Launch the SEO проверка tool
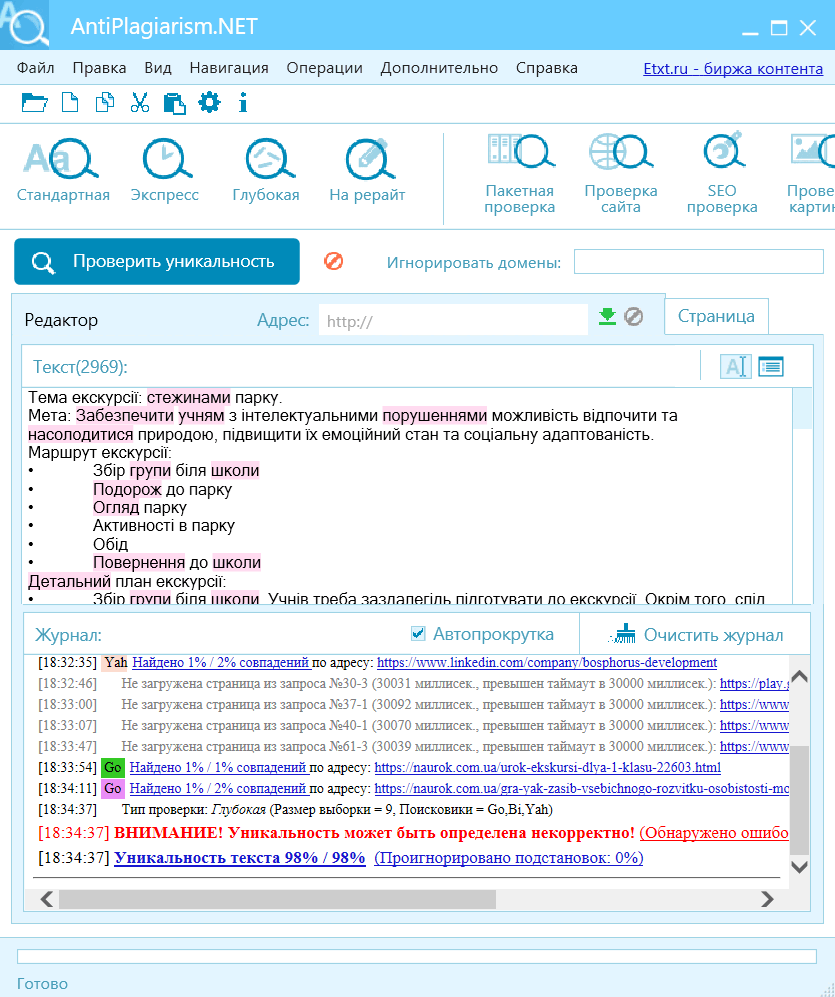835x997 pixels. 722,174
